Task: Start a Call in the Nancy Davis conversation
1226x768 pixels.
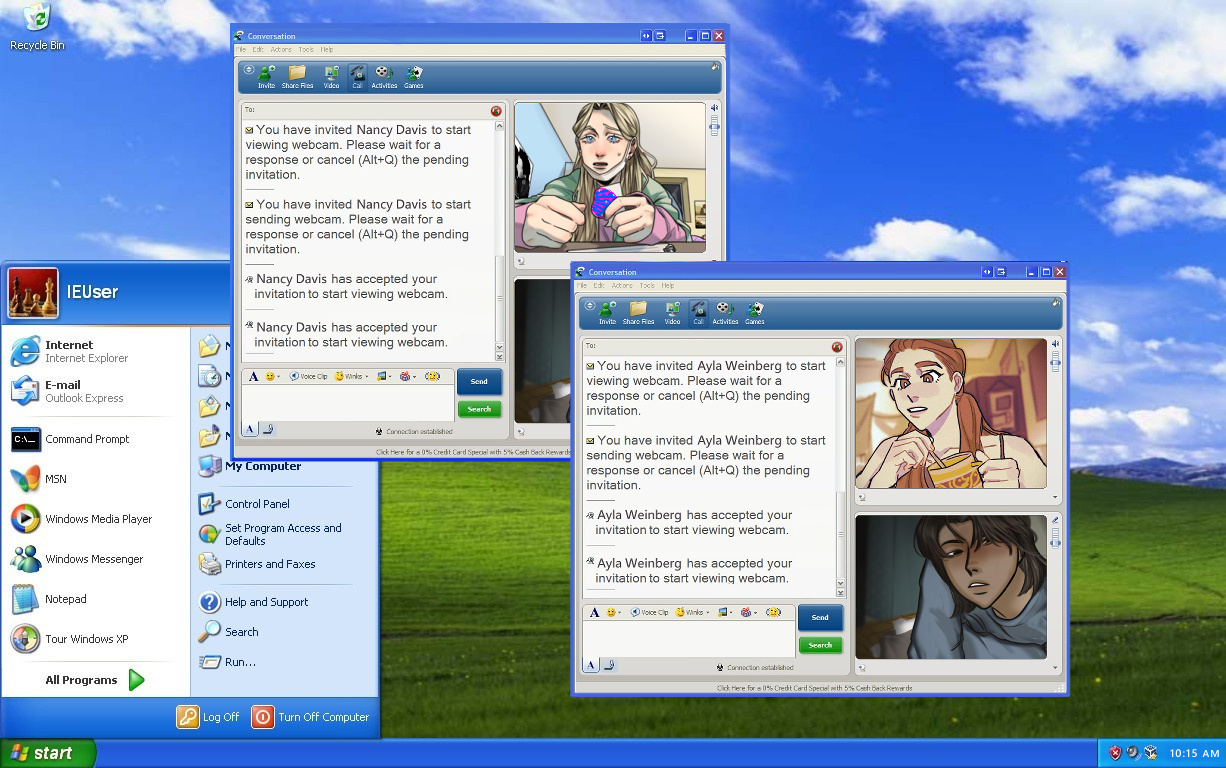Action: tap(357, 77)
